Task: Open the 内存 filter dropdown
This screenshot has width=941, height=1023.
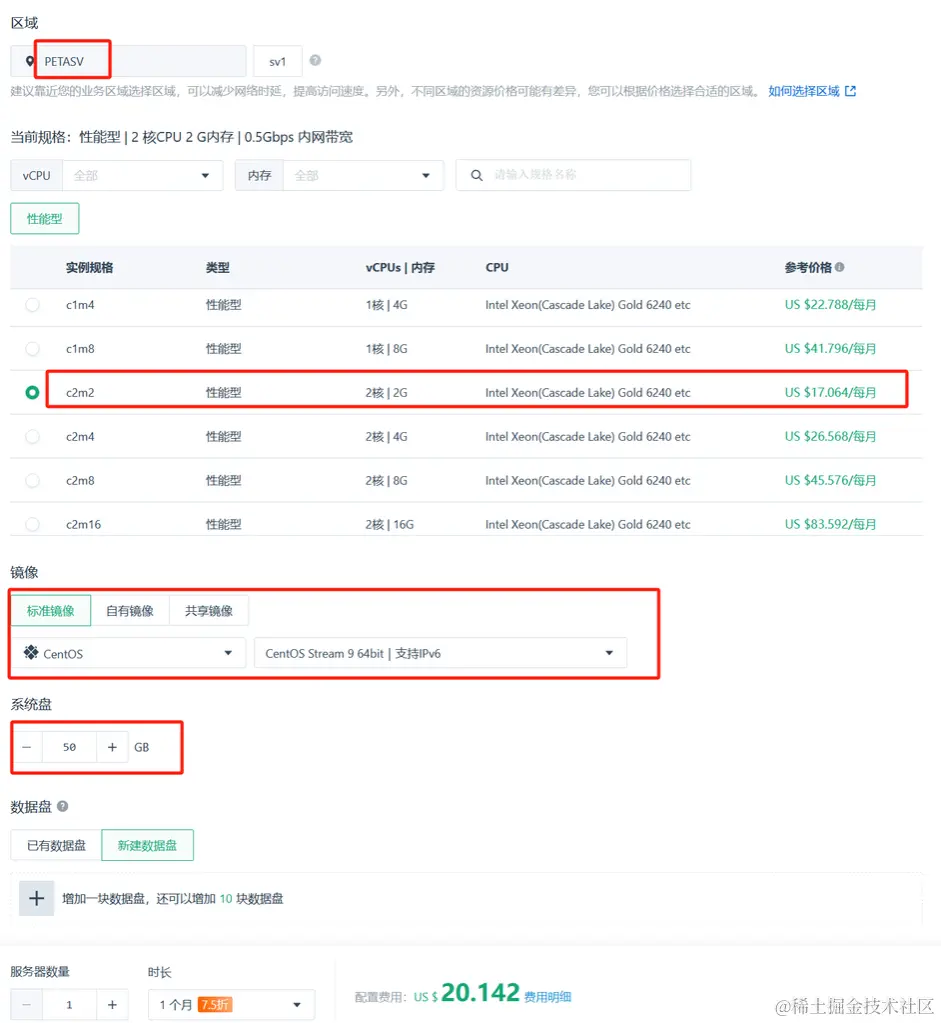Action: [x=363, y=176]
